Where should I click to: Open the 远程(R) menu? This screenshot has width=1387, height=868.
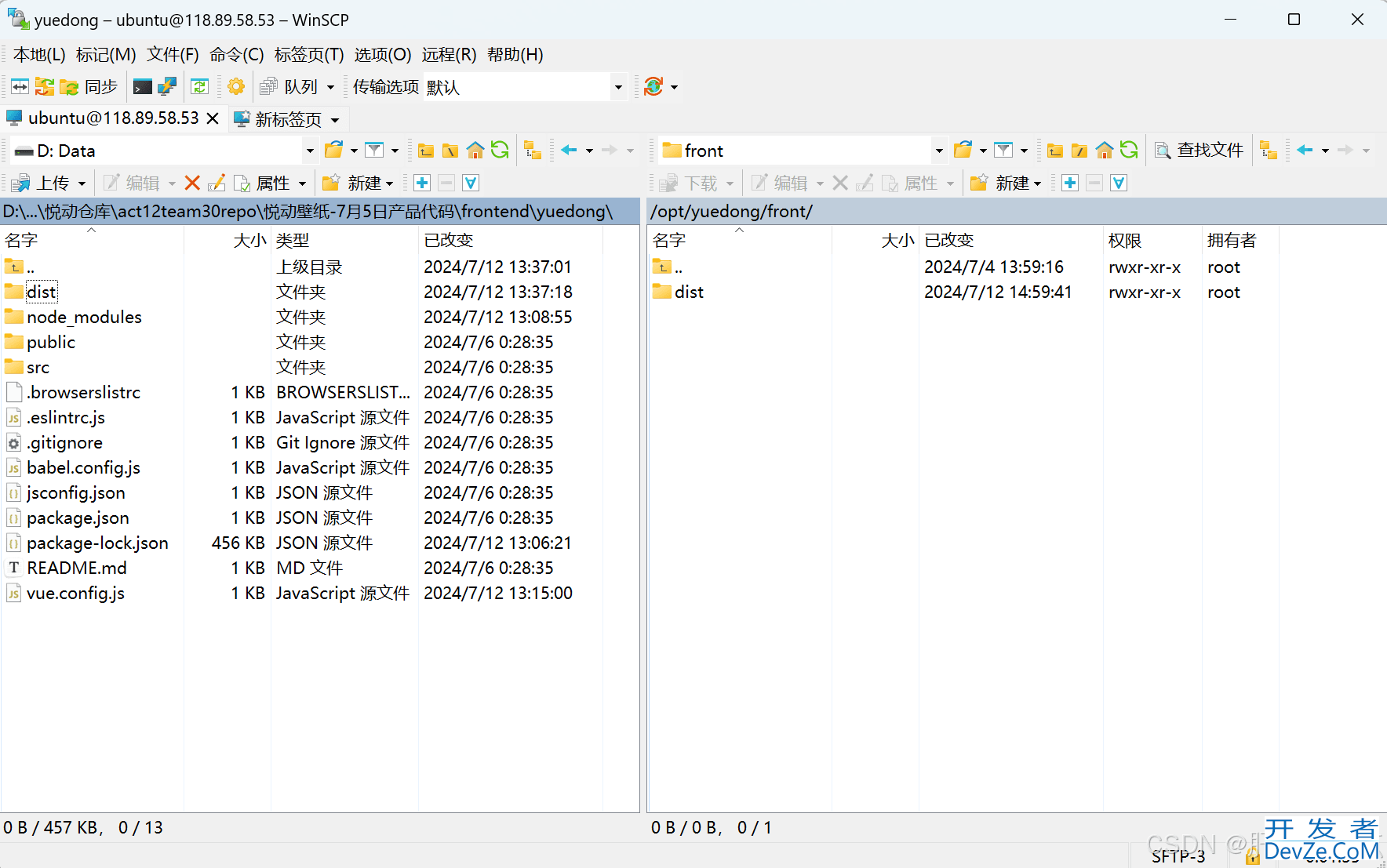point(450,54)
